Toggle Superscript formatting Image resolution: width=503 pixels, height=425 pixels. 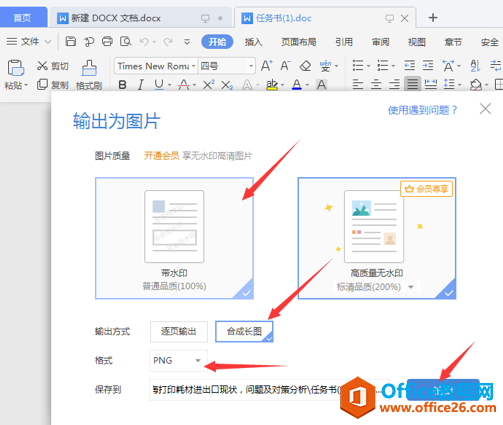209,85
